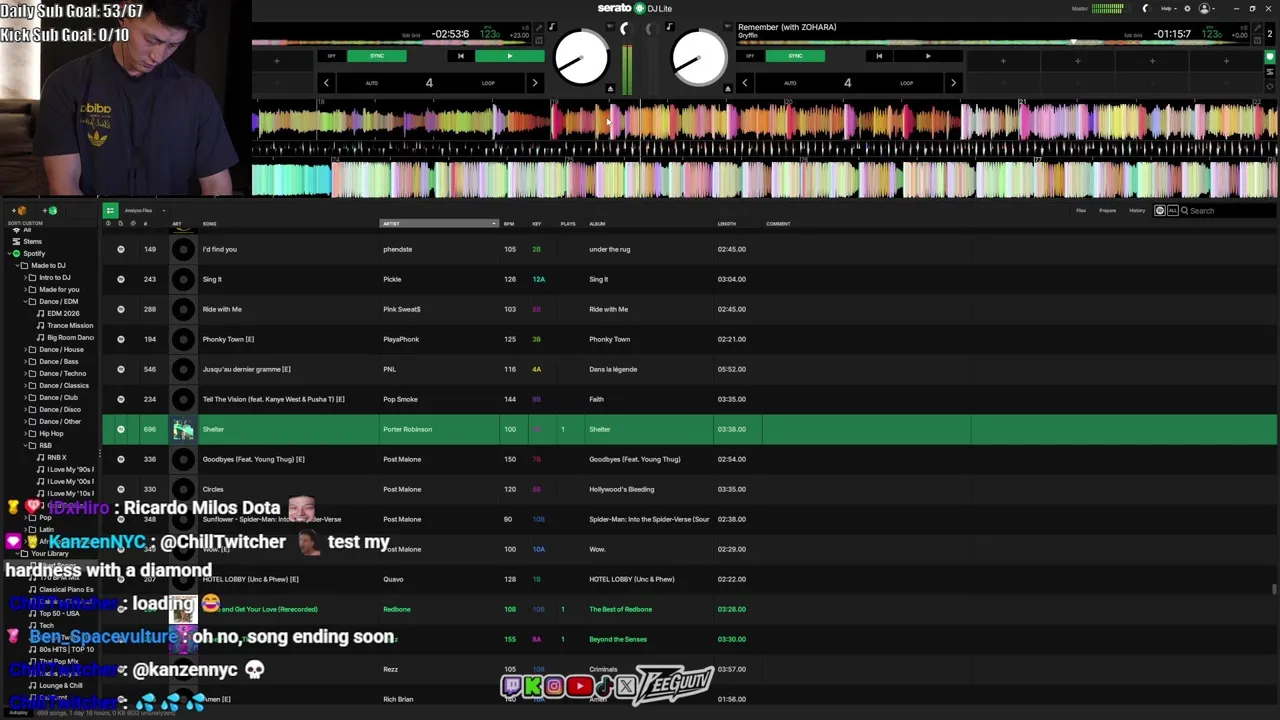The width and height of the screenshot is (1280, 720).
Task: Switch library view mode green button
Action: point(110,210)
